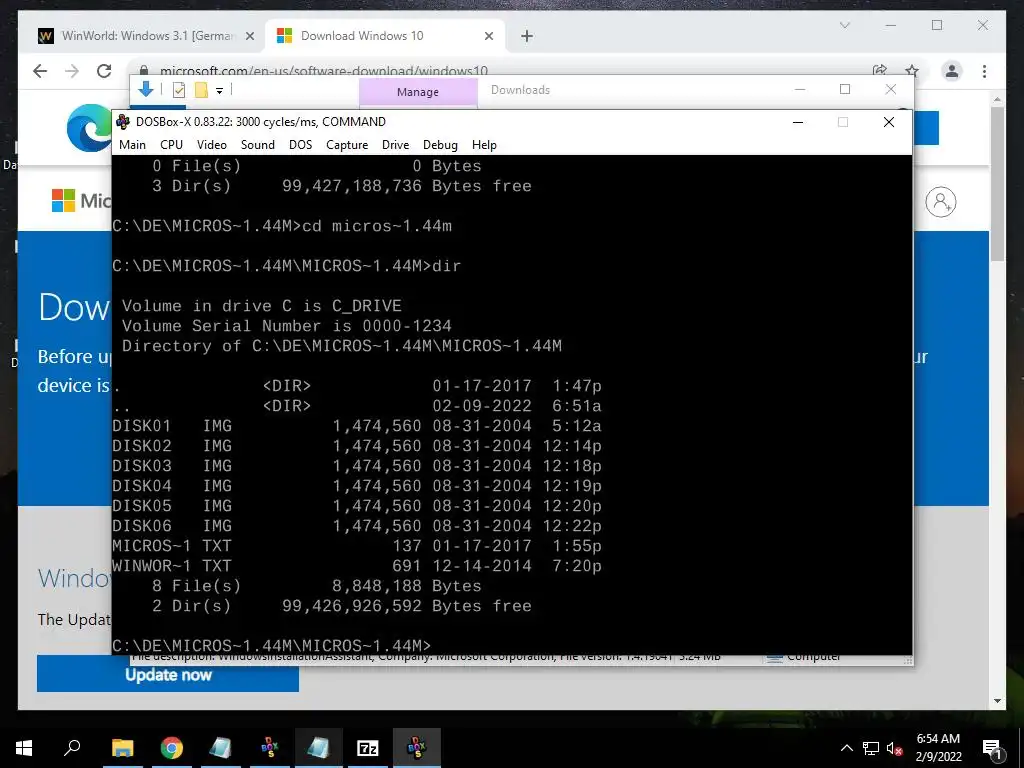Click the DOSBox-X title bar app icon
This screenshot has height=768, width=1024.
tap(123, 121)
